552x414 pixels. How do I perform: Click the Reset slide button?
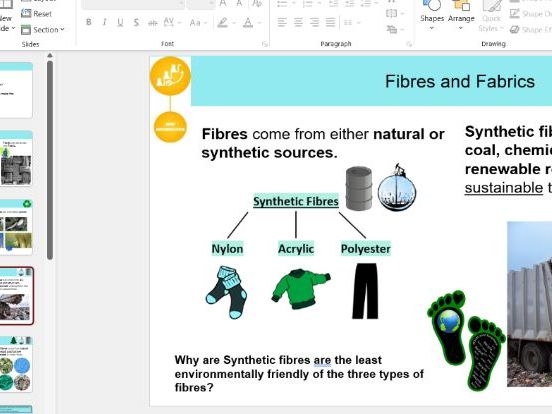(x=37, y=14)
